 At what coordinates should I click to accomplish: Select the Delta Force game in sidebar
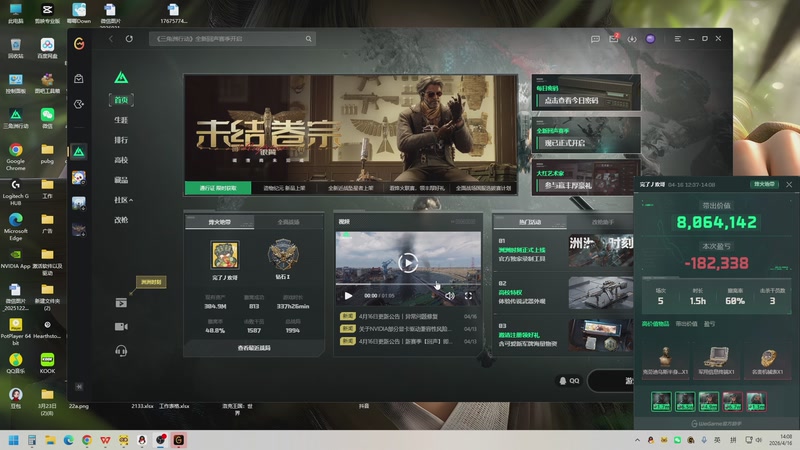point(79,152)
